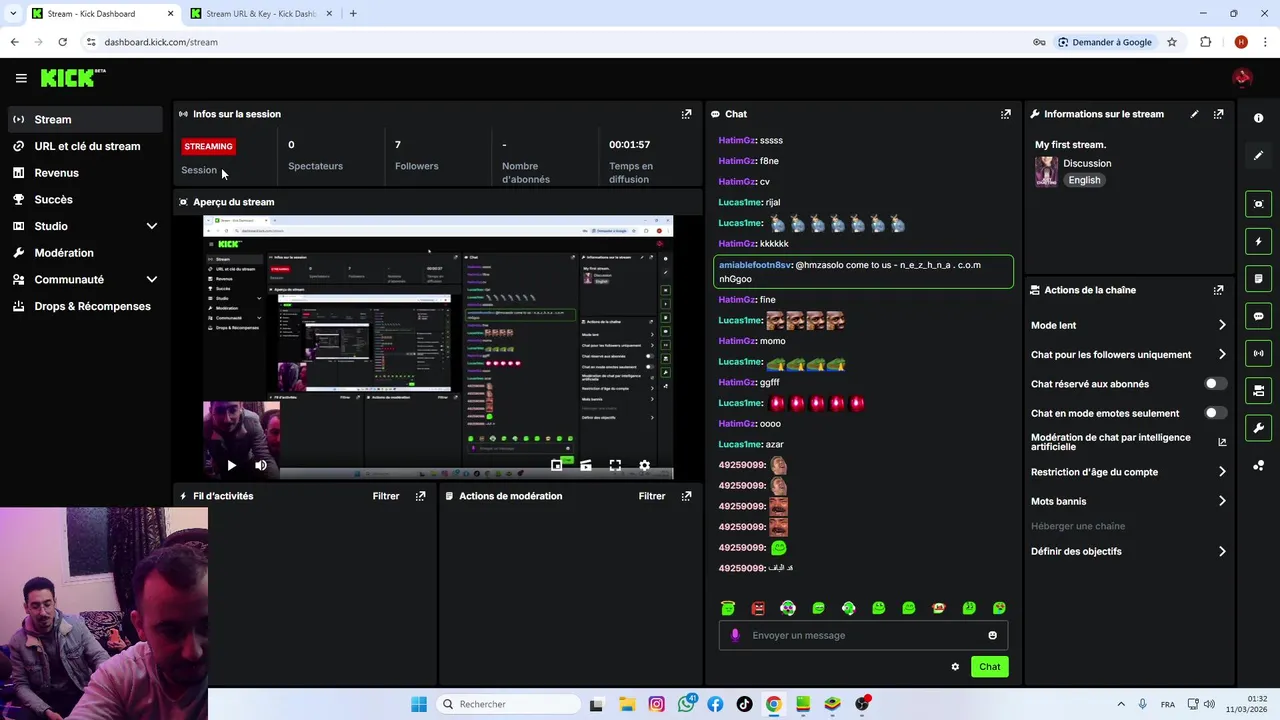Click Demander à Google in address bar

click(x=1105, y=42)
